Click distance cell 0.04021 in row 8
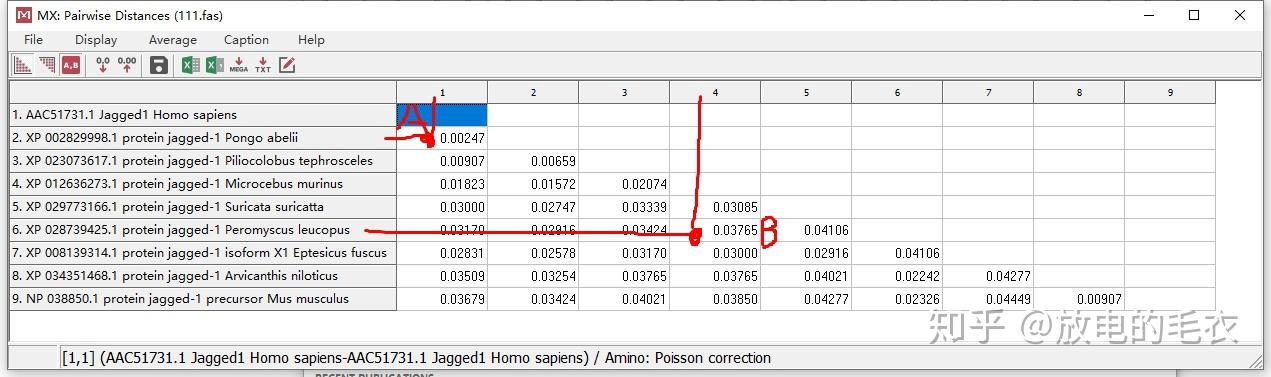Viewport: 1271px width, 377px height. pyautogui.click(x=806, y=276)
